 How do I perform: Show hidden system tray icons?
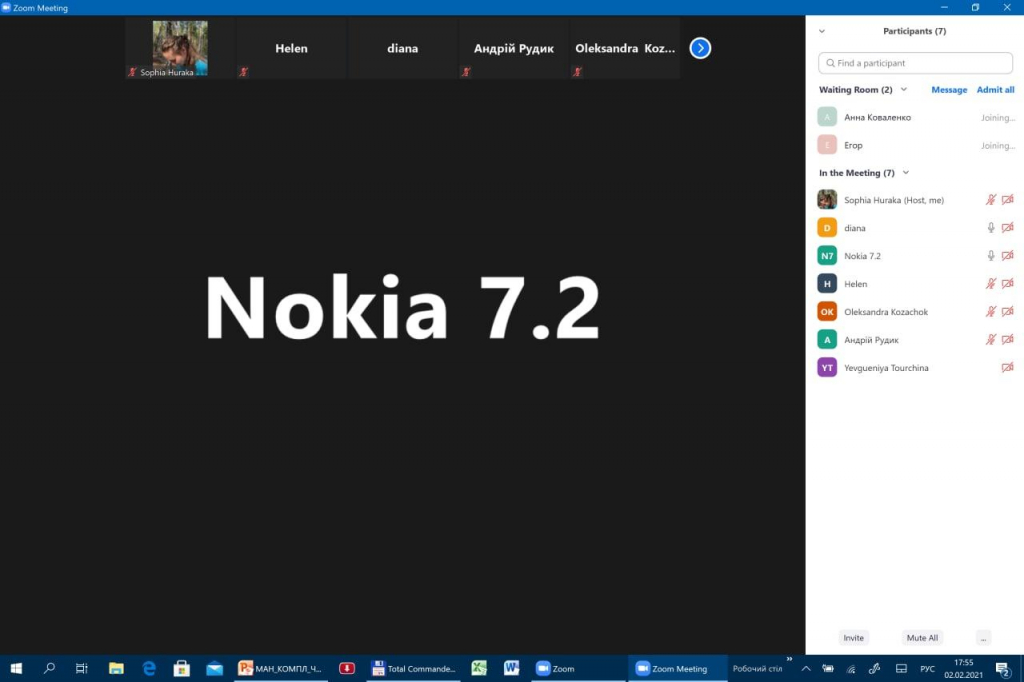pyautogui.click(x=806, y=668)
